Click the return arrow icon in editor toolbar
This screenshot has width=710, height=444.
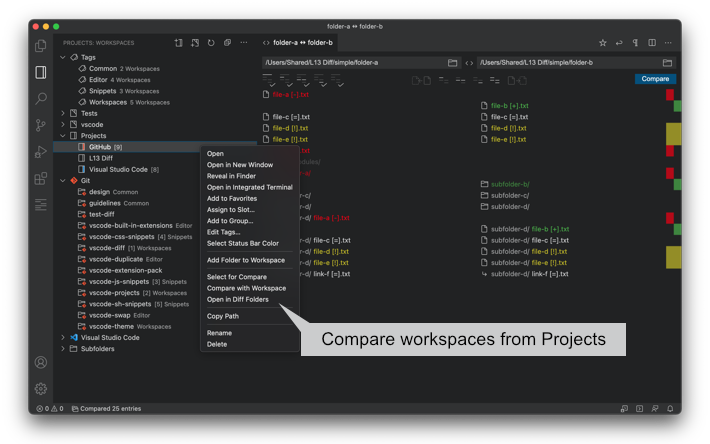click(x=619, y=43)
